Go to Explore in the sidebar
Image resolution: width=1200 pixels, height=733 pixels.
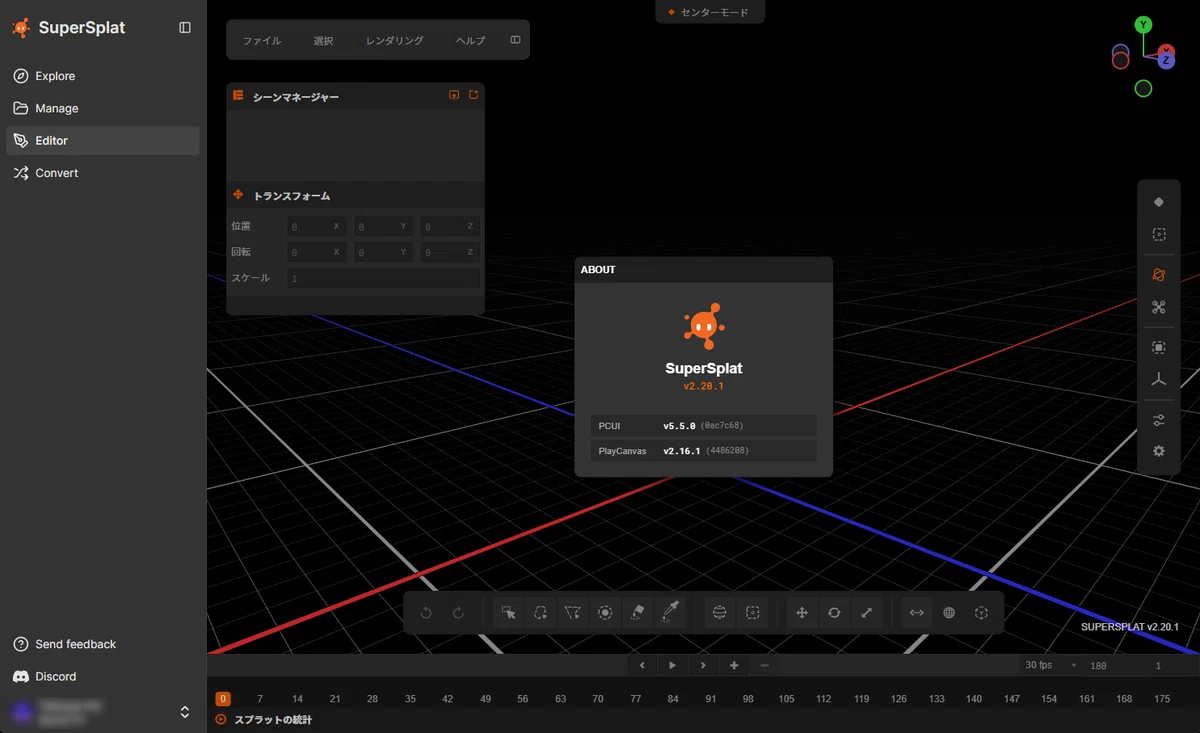click(x=103, y=76)
